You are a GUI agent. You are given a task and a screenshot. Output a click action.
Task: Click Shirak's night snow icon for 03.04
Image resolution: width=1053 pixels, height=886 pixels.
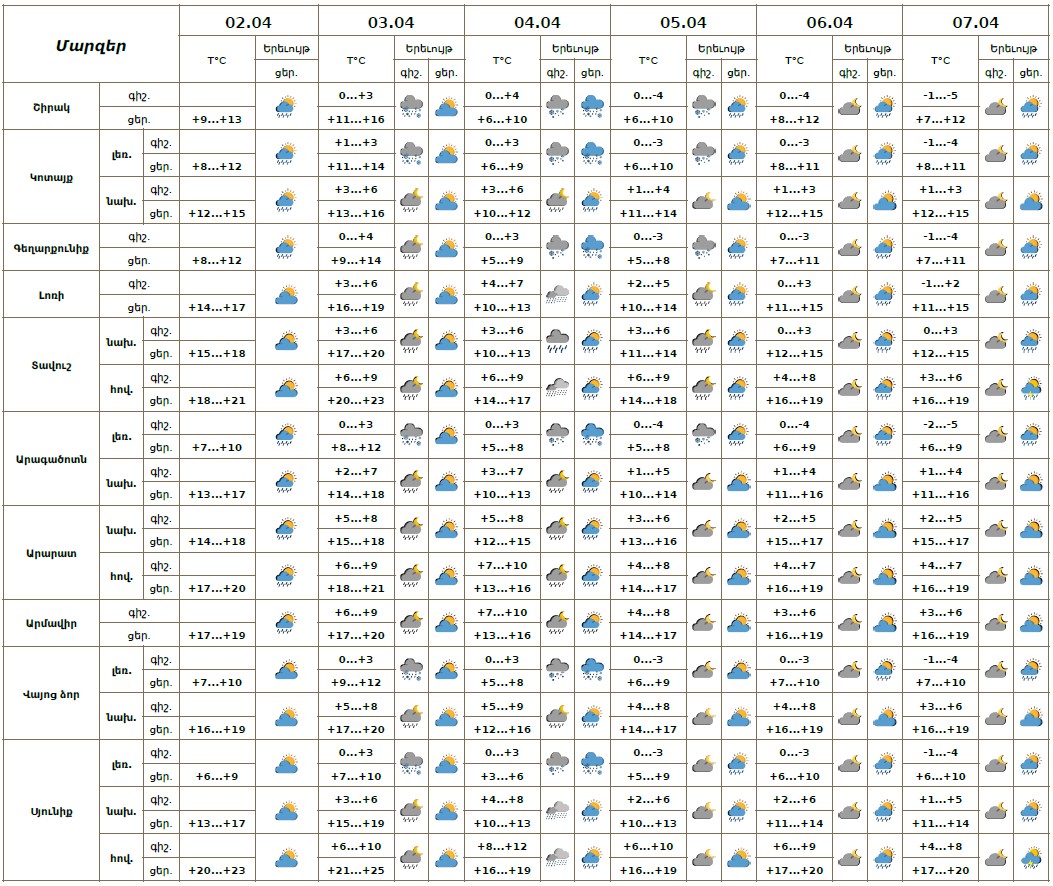(x=411, y=106)
